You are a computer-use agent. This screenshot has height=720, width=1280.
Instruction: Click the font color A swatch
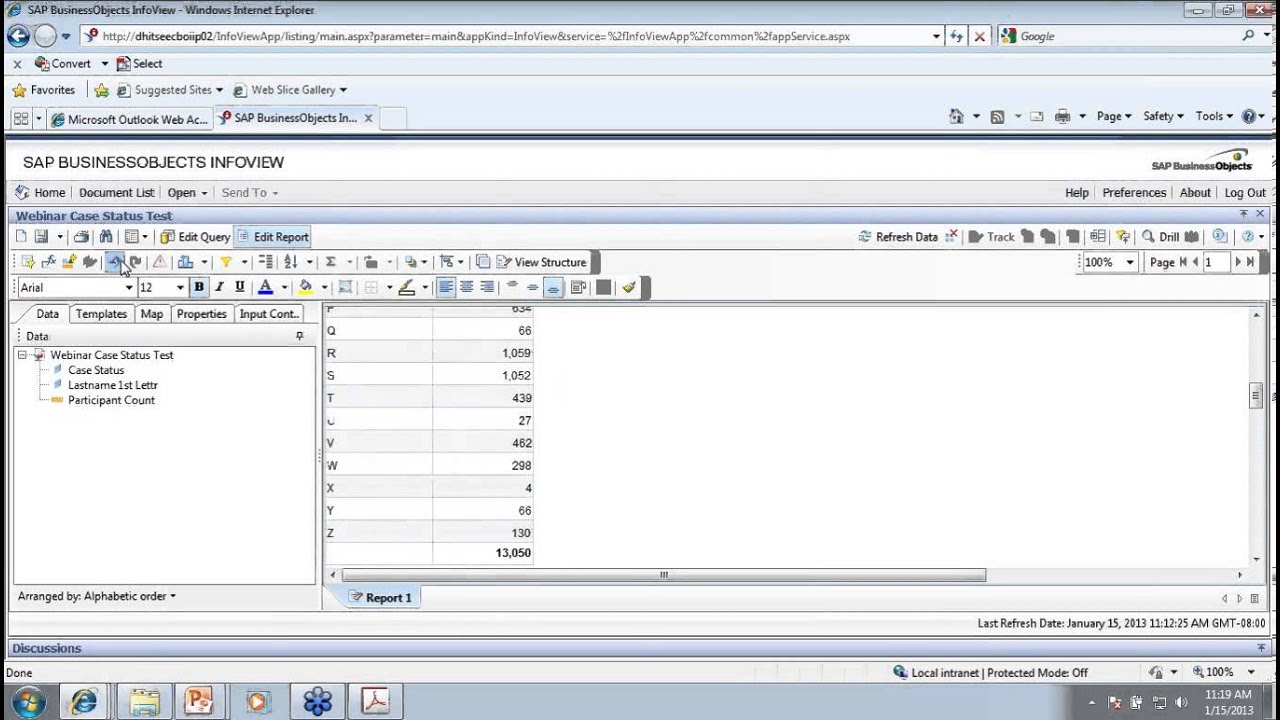click(265, 287)
